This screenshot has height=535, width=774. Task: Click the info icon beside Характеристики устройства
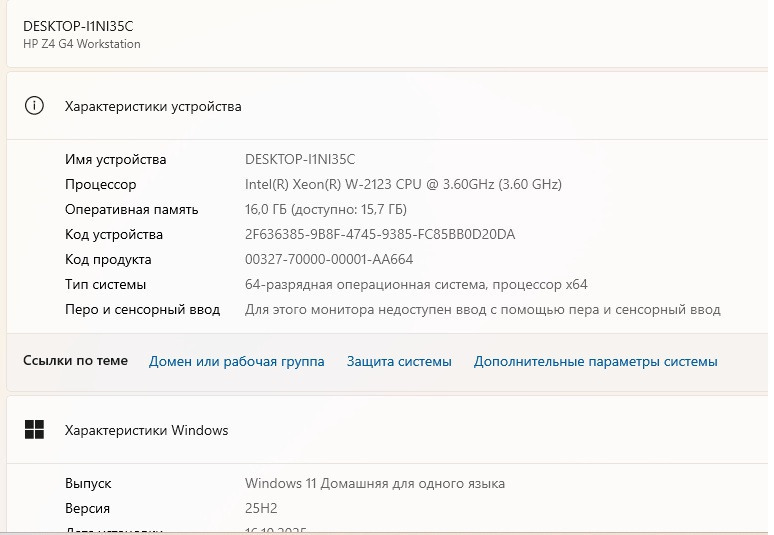[x=34, y=106]
